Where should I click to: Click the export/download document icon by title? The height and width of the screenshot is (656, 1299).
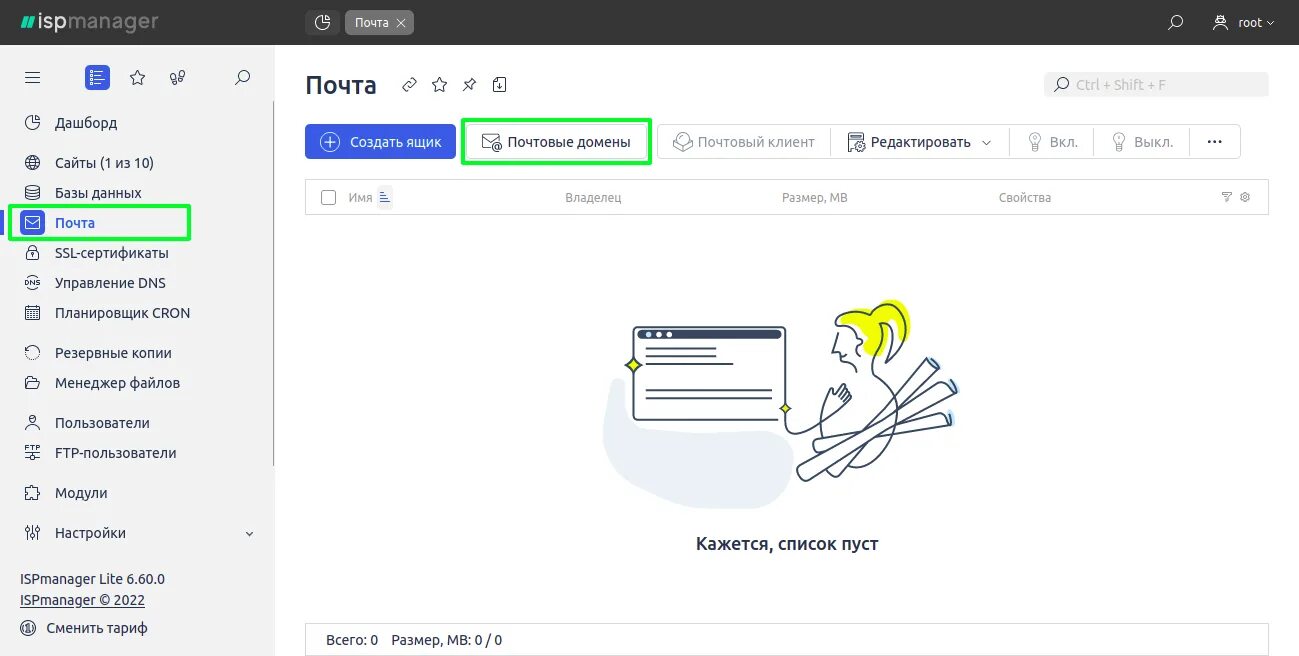pos(500,85)
